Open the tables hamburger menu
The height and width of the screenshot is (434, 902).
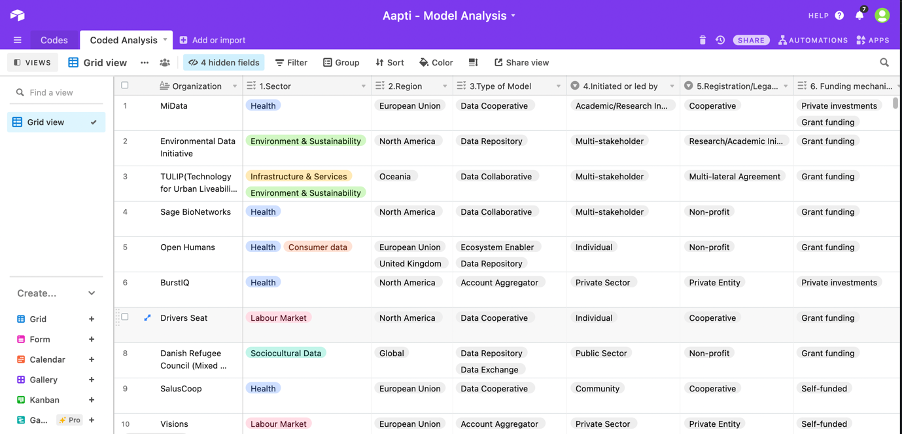tap(17, 40)
